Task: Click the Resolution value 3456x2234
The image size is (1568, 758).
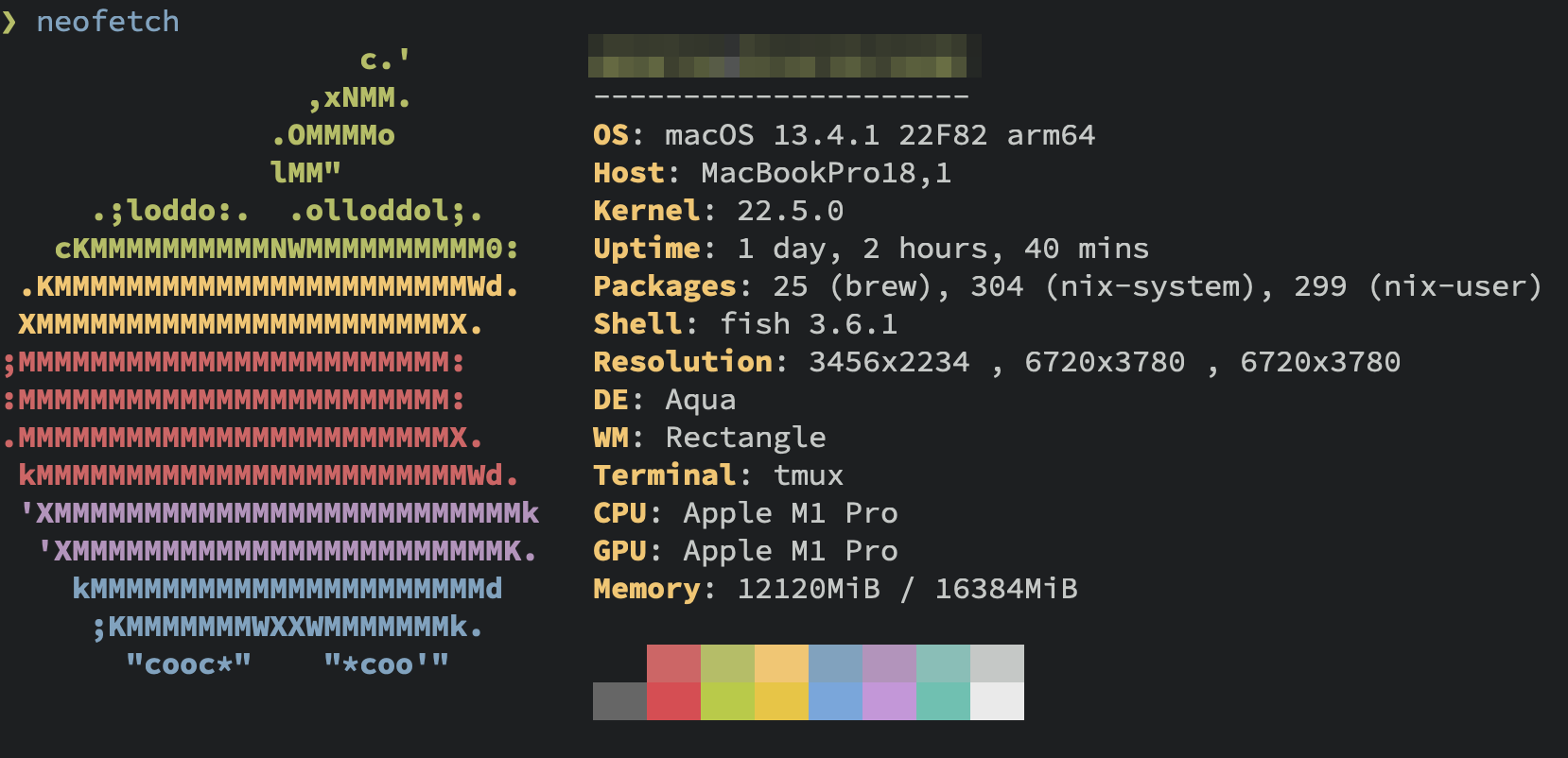Action: [x=889, y=362]
